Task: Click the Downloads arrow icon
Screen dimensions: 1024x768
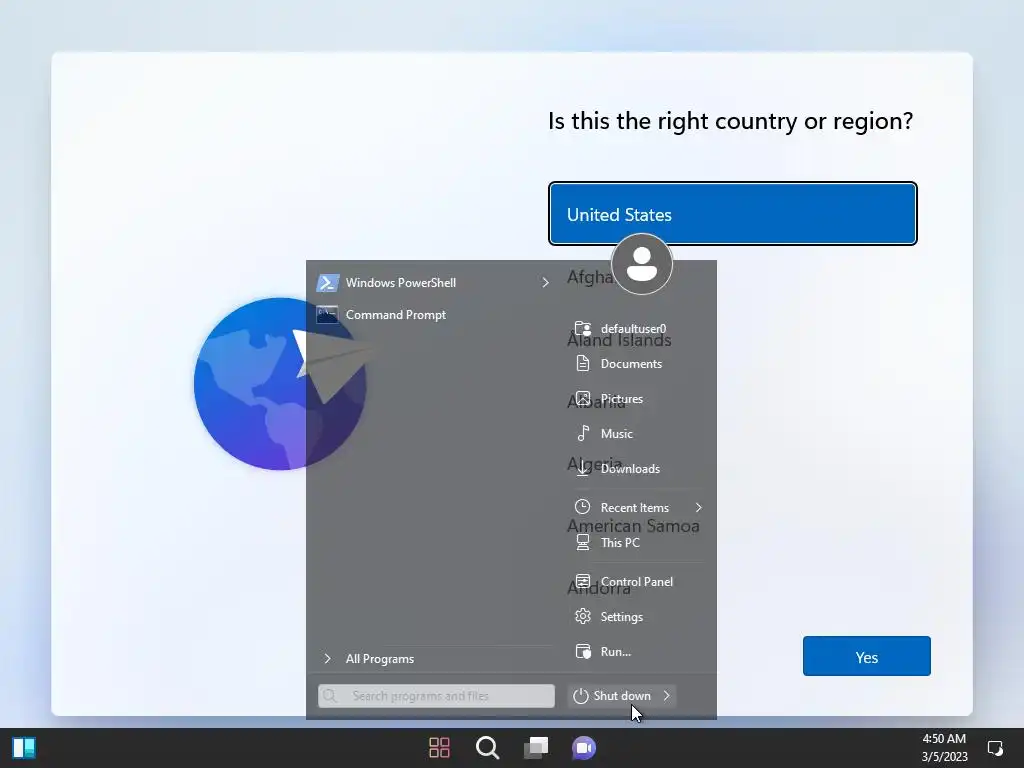Action: click(583, 468)
